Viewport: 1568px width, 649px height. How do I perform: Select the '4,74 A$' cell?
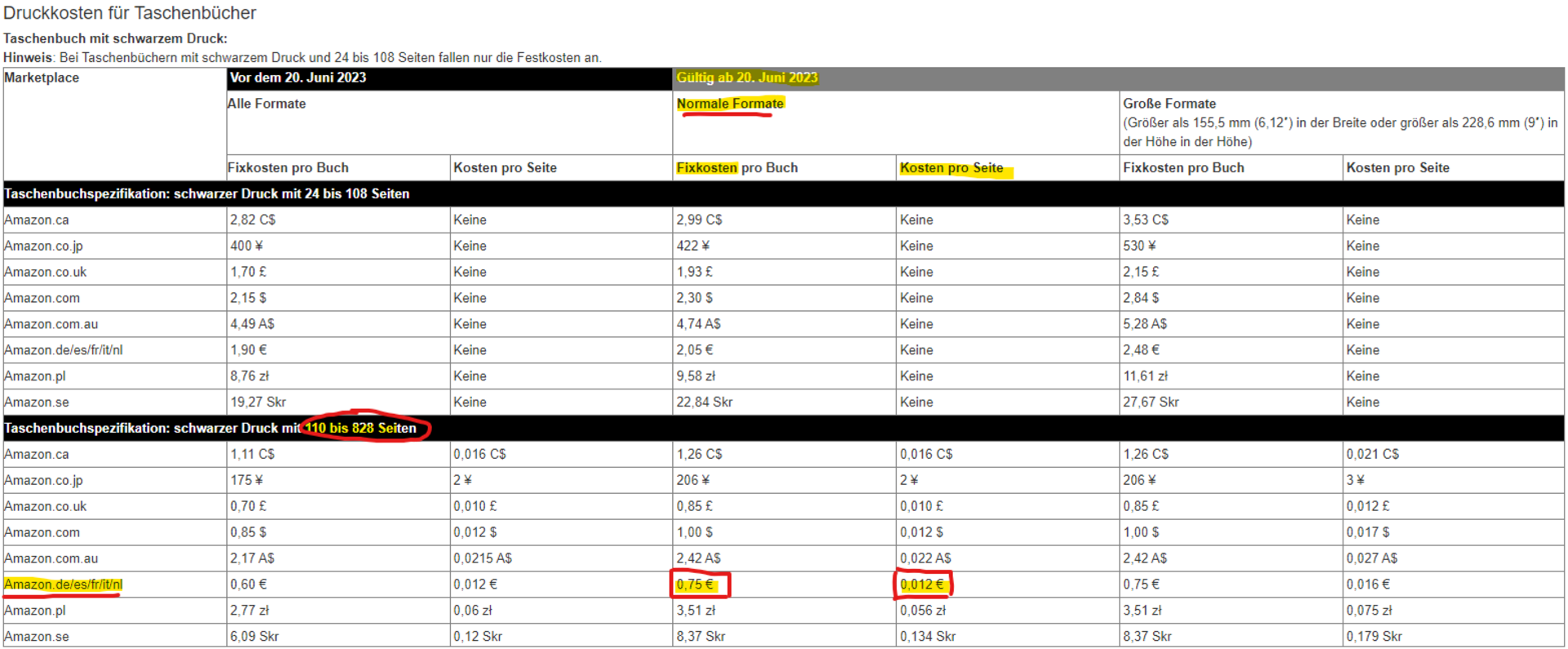click(784, 324)
